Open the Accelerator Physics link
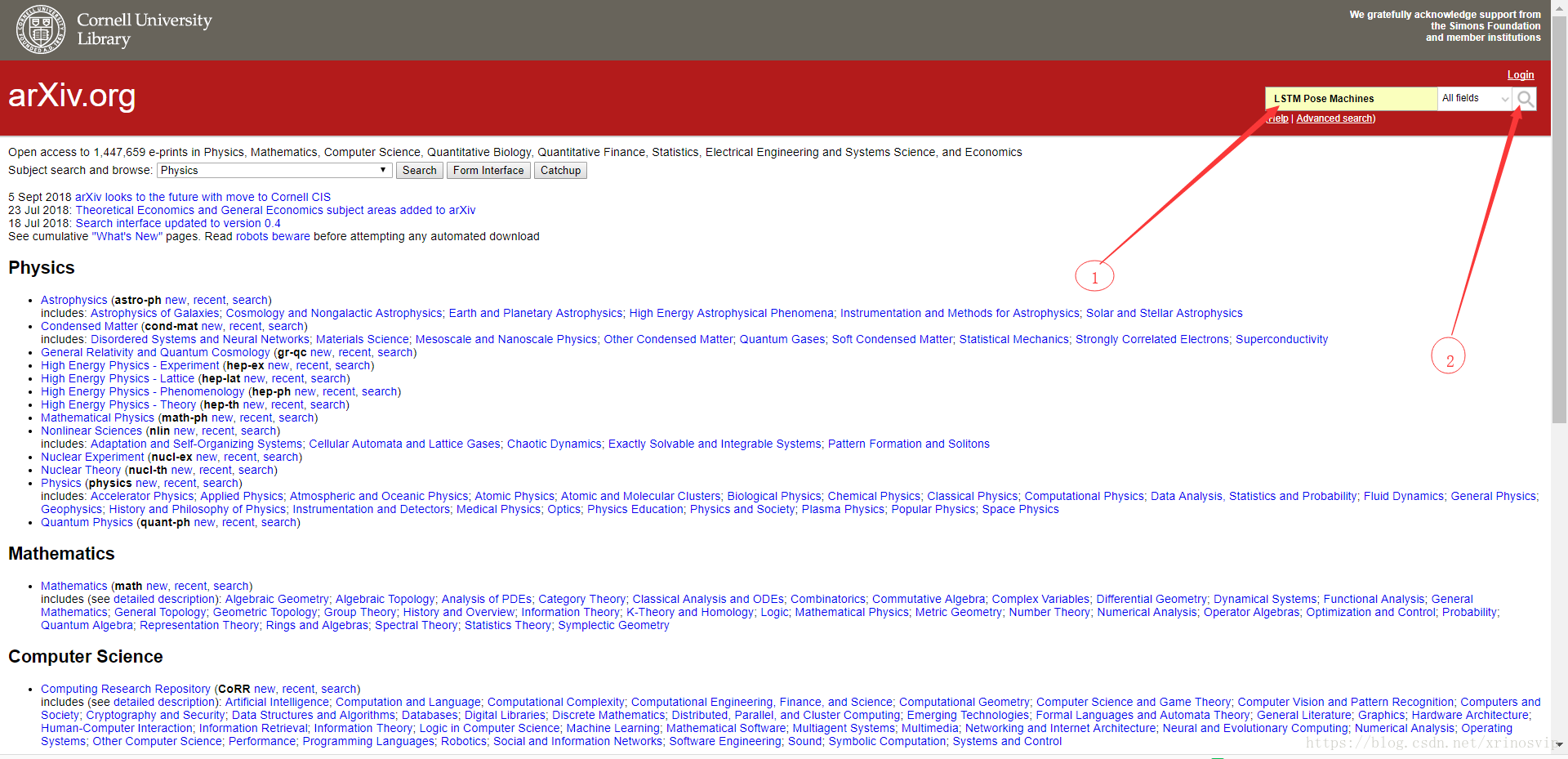The width and height of the screenshot is (1568, 759). (142, 496)
